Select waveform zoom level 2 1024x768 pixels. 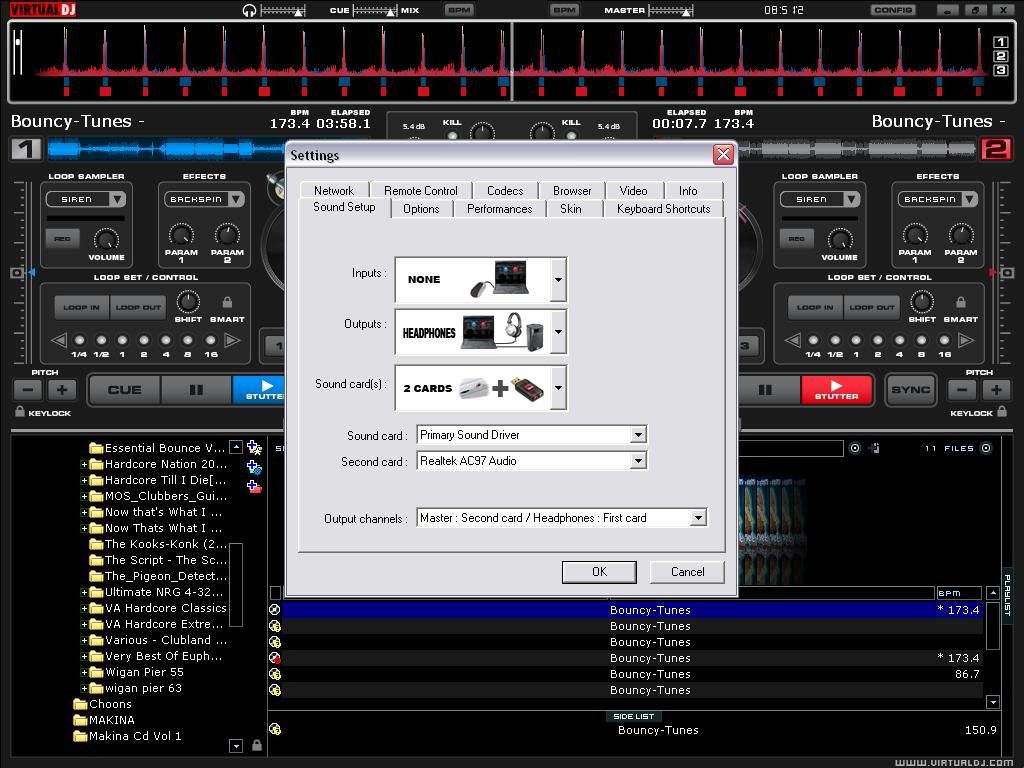click(x=1000, y=56)
